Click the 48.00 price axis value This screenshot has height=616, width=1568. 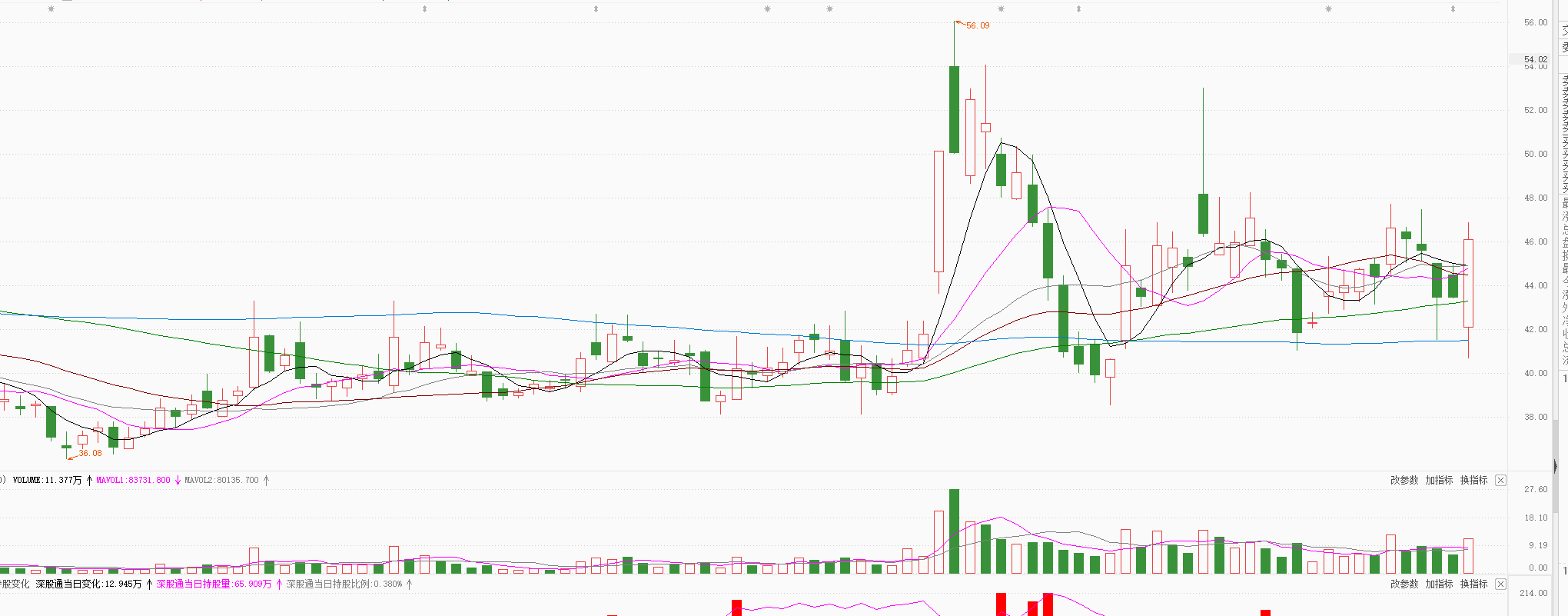(1536, 198)
